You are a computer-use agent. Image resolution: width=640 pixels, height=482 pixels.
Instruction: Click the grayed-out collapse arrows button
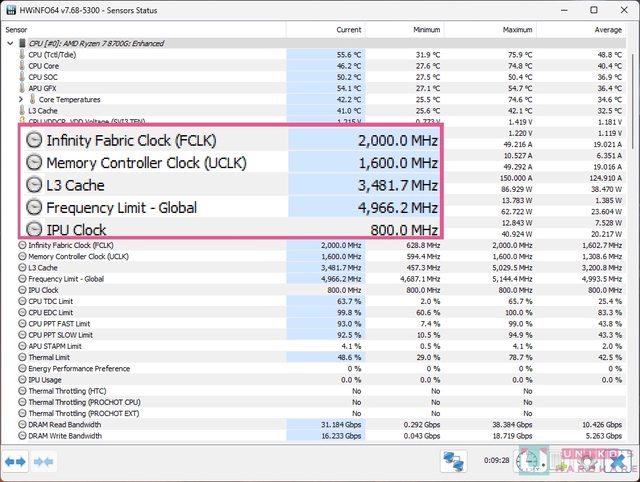(43, 461)
